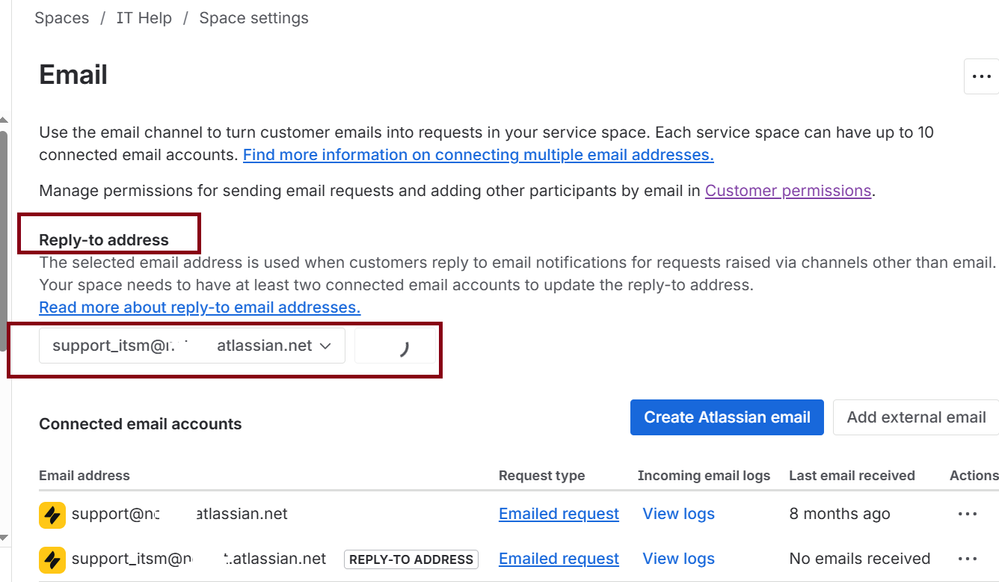Click Create Atlassian email button

click(x=727, y=418)
